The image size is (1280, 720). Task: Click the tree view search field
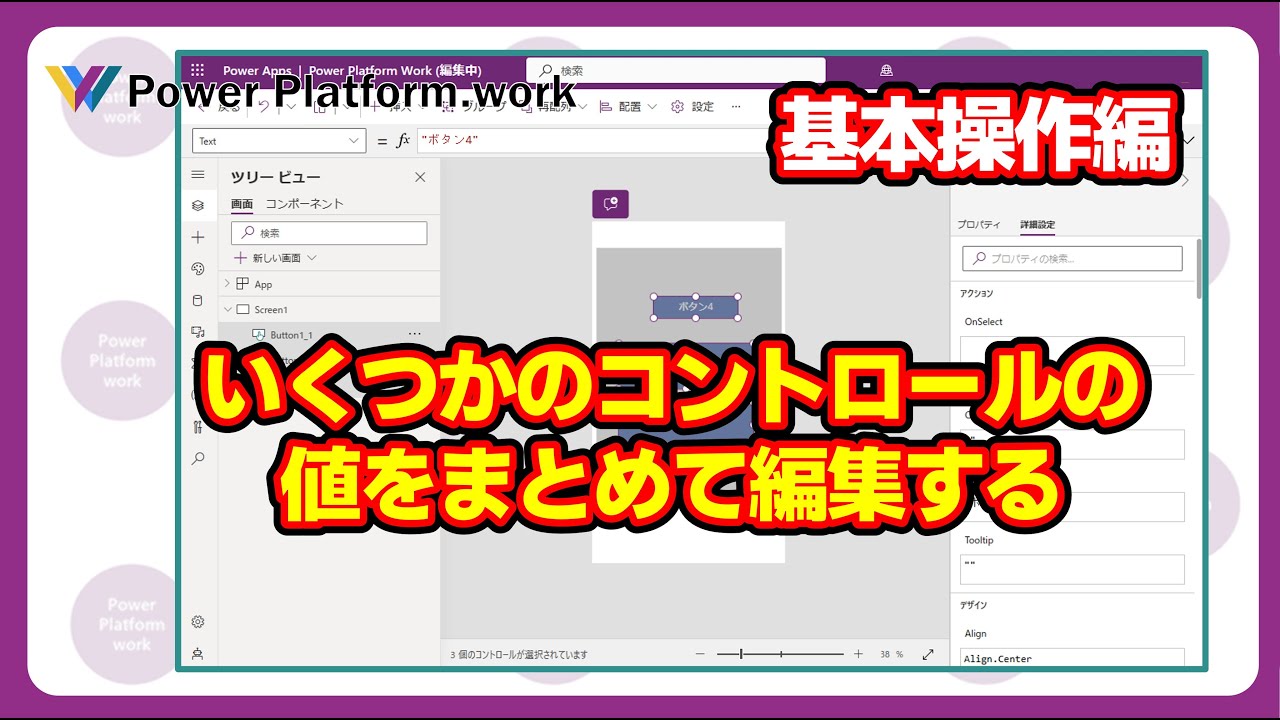329,233
